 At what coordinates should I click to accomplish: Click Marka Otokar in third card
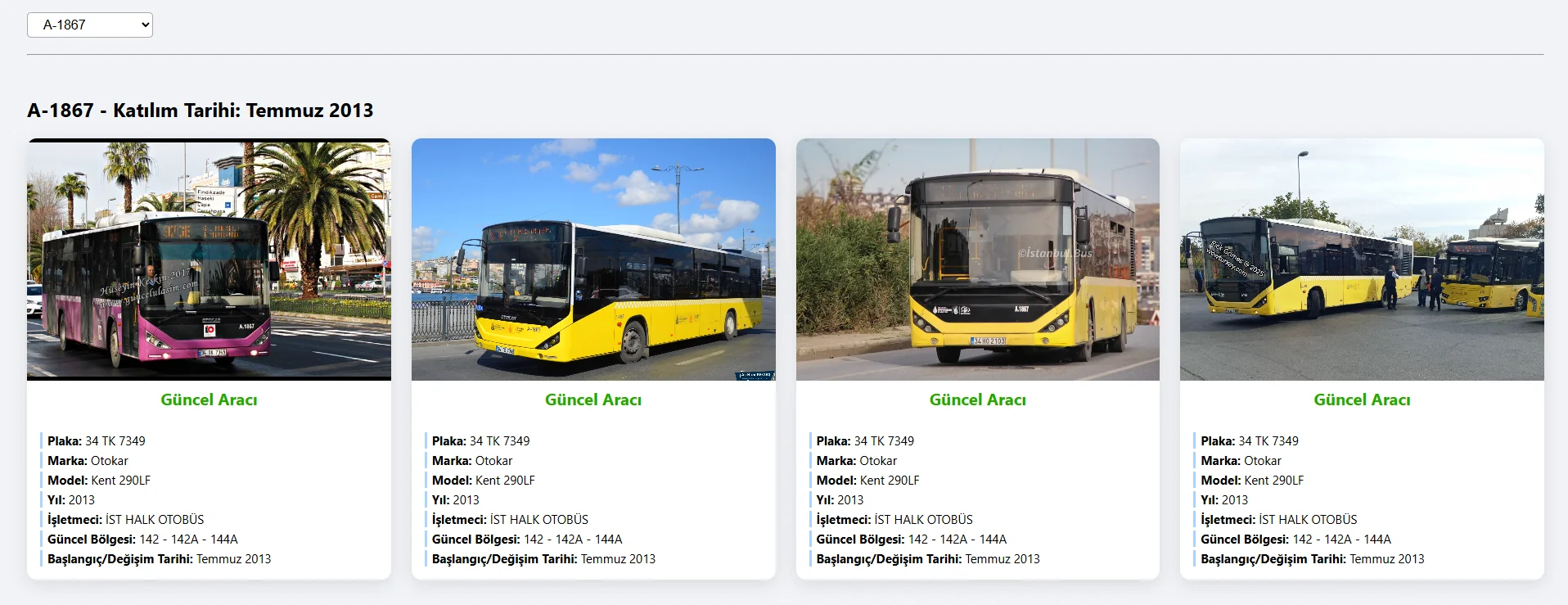click(x=857, y=460)
